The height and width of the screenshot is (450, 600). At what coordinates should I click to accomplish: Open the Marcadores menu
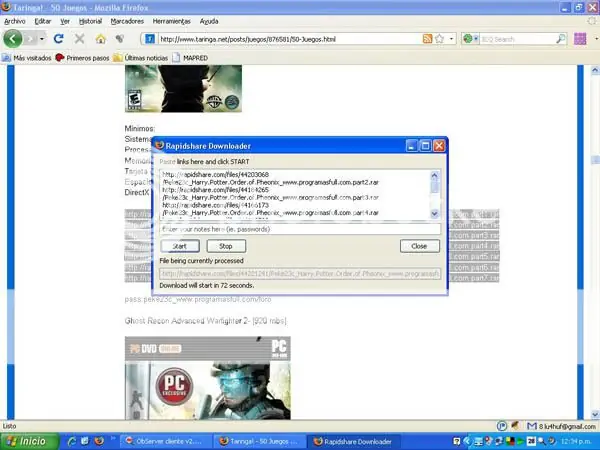pos(127,21)
